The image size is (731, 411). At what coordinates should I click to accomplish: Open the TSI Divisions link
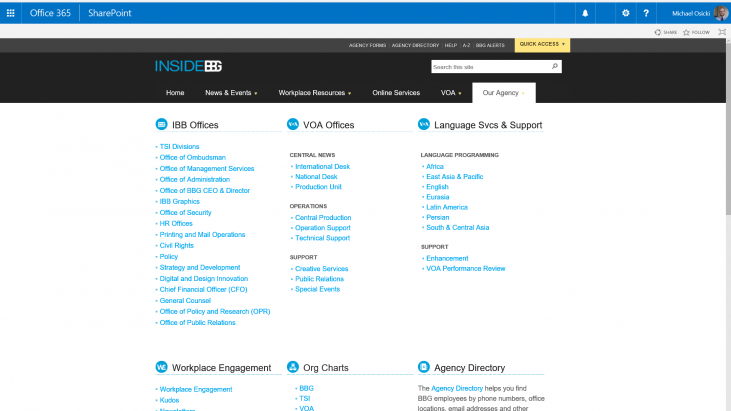[179, 146]
